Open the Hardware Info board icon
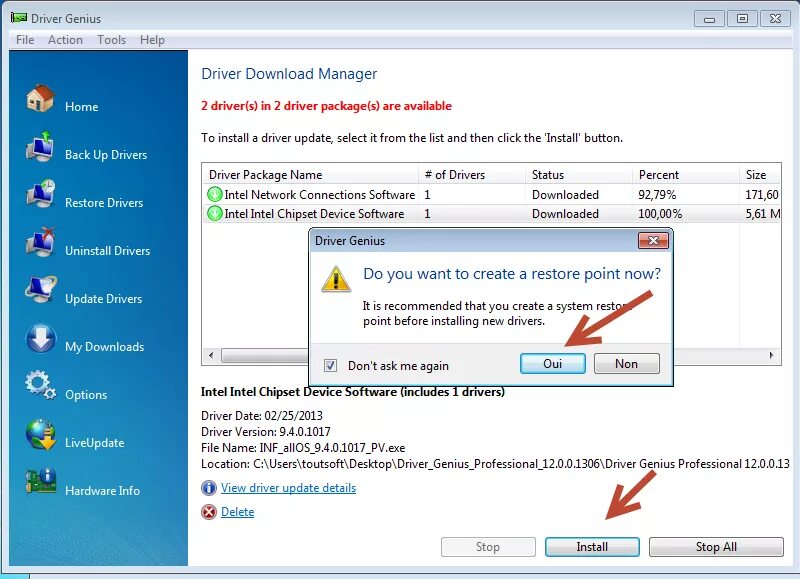 point(40,482)
